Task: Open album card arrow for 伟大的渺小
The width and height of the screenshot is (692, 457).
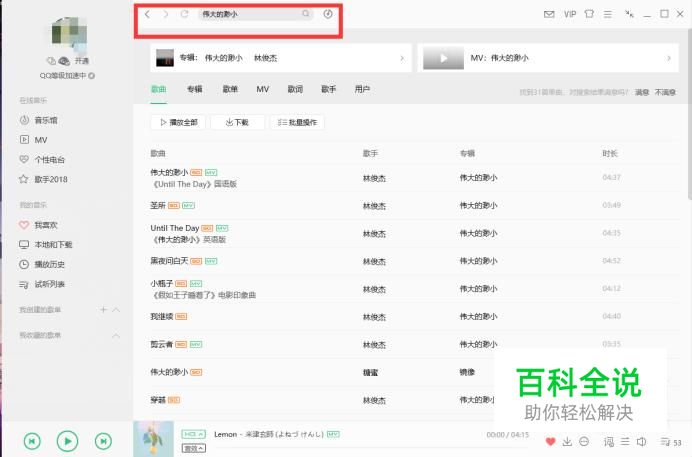Action: pyautogui.click(x=402, y=58)
